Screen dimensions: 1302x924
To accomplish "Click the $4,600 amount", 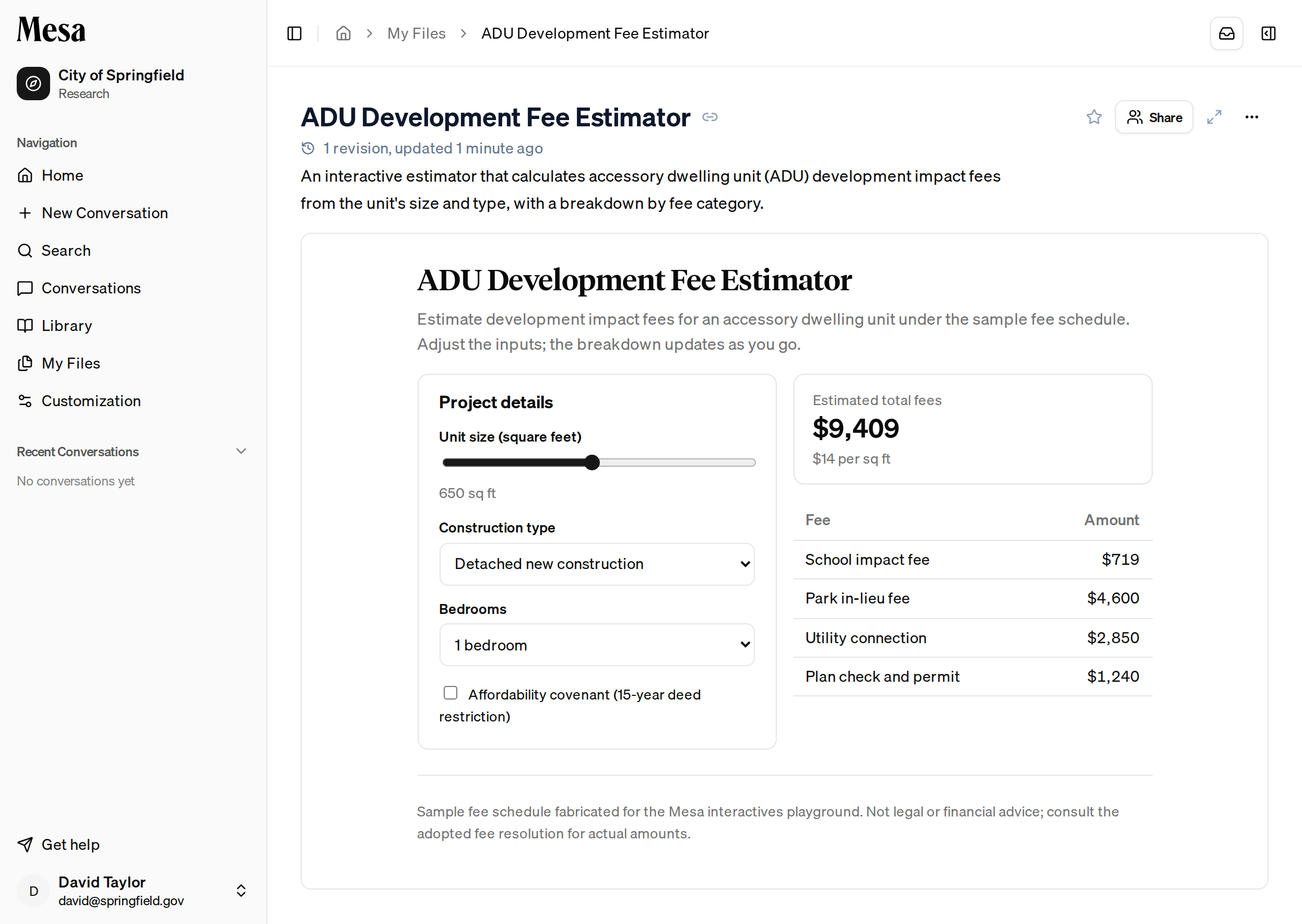I will pyautogui.click(x=1112, y=599).
